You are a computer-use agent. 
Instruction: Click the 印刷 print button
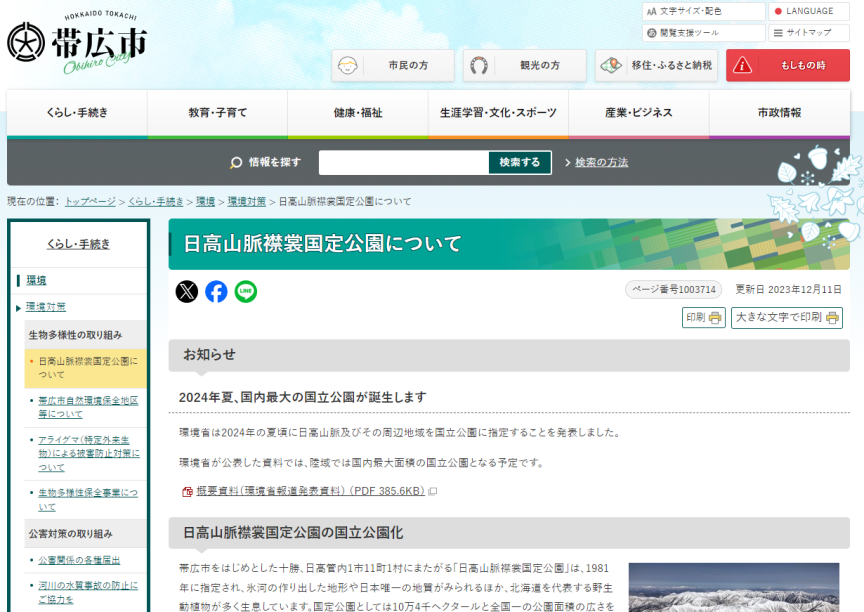click(x=703, y=318)
